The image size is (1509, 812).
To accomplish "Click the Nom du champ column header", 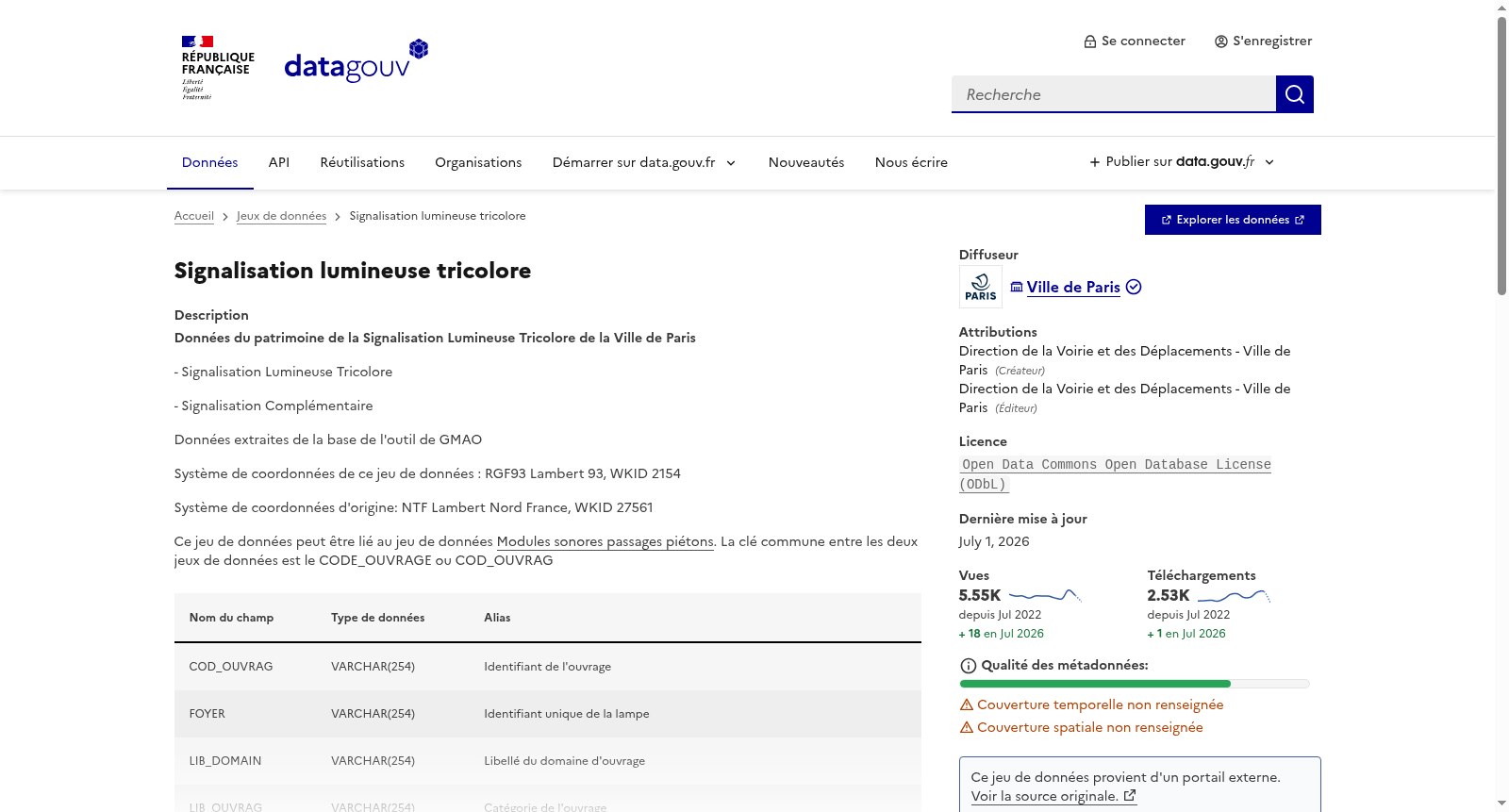I will [231, 618].
